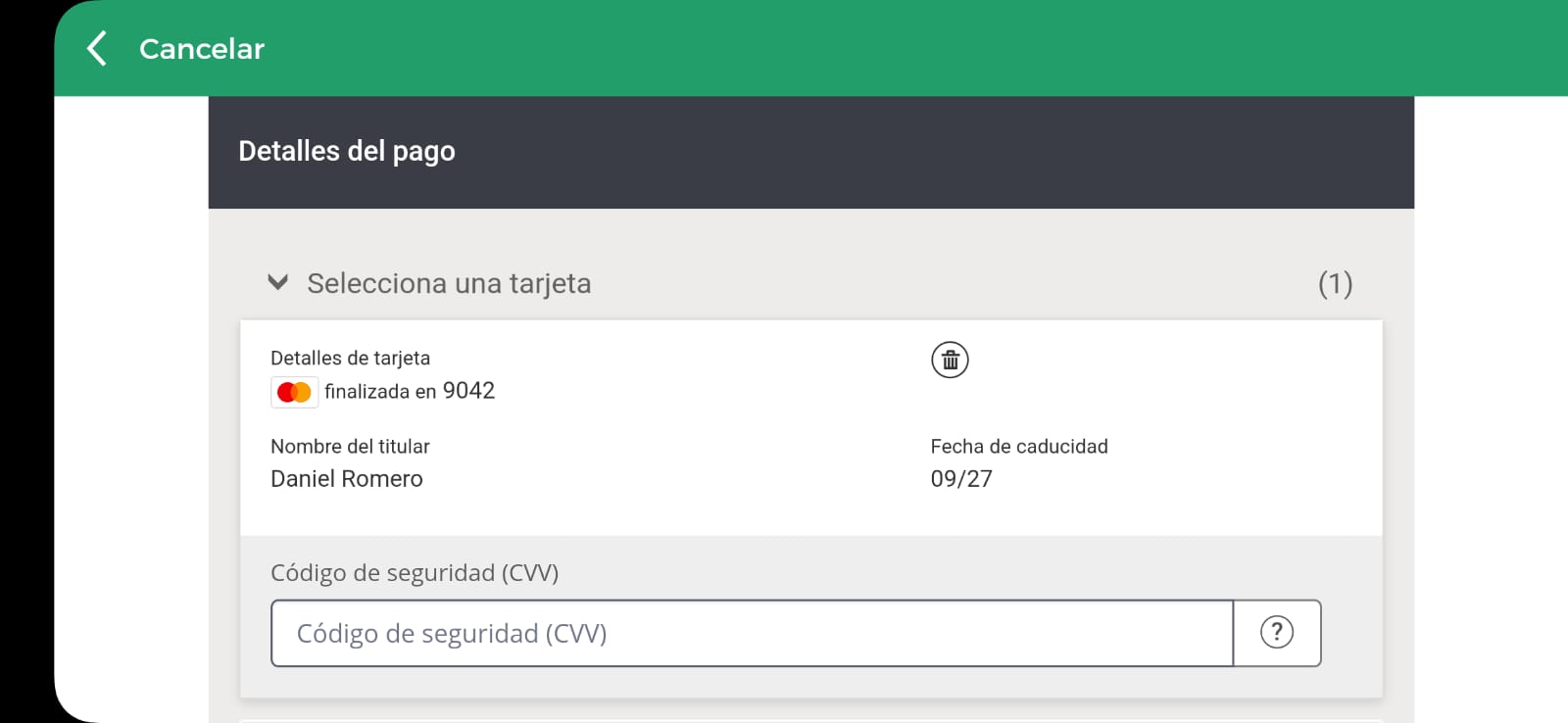This screenshot has height=723, width=1568.
Task: Focus the CVV security code input field
Action: click(x=751, y=633)
